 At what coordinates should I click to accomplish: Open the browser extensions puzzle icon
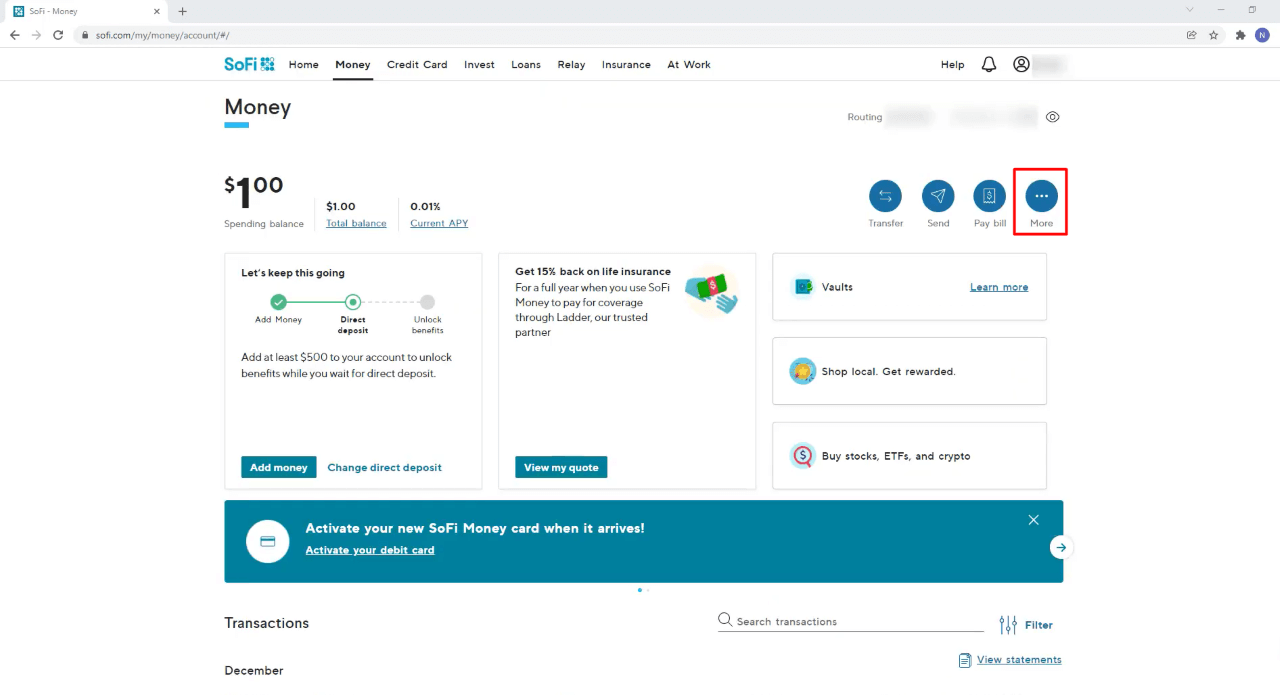click(x=1240, y=34)
